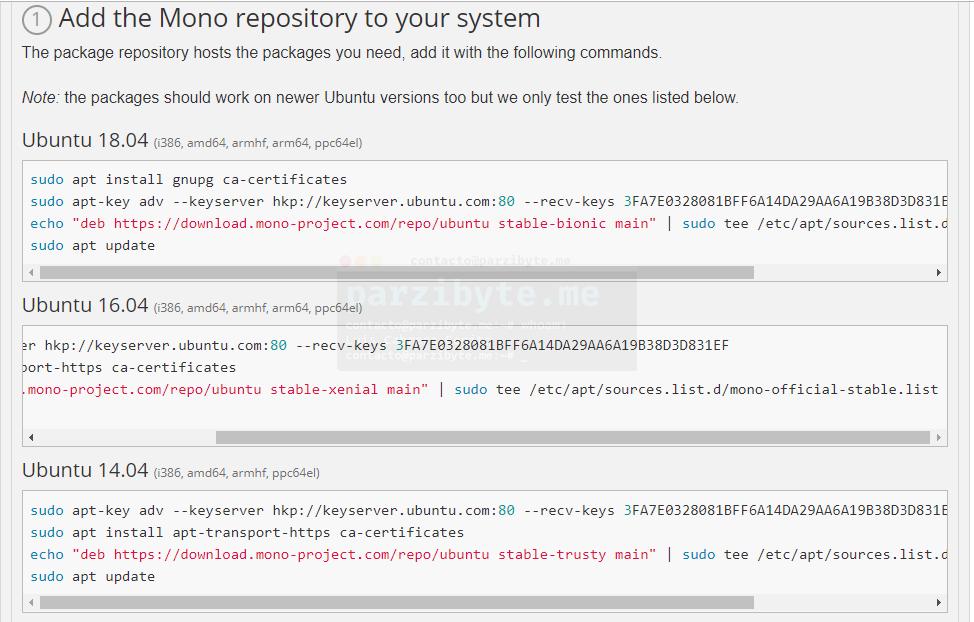Click left scroll arrow in Ubuntu 18.04 code block
Screen dimensions: 974x622
coord(31,272)
